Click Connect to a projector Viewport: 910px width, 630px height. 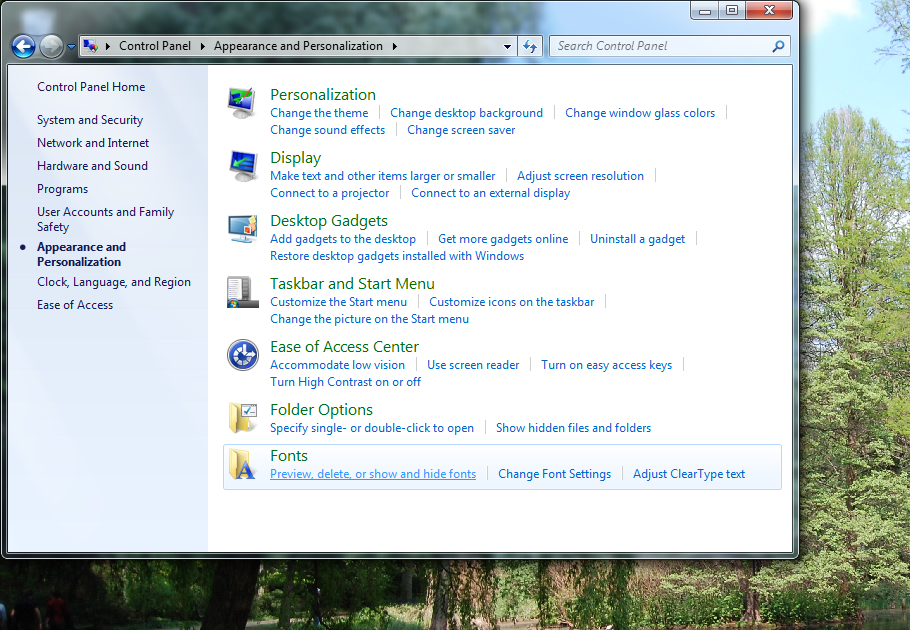[x=330, y=193]
